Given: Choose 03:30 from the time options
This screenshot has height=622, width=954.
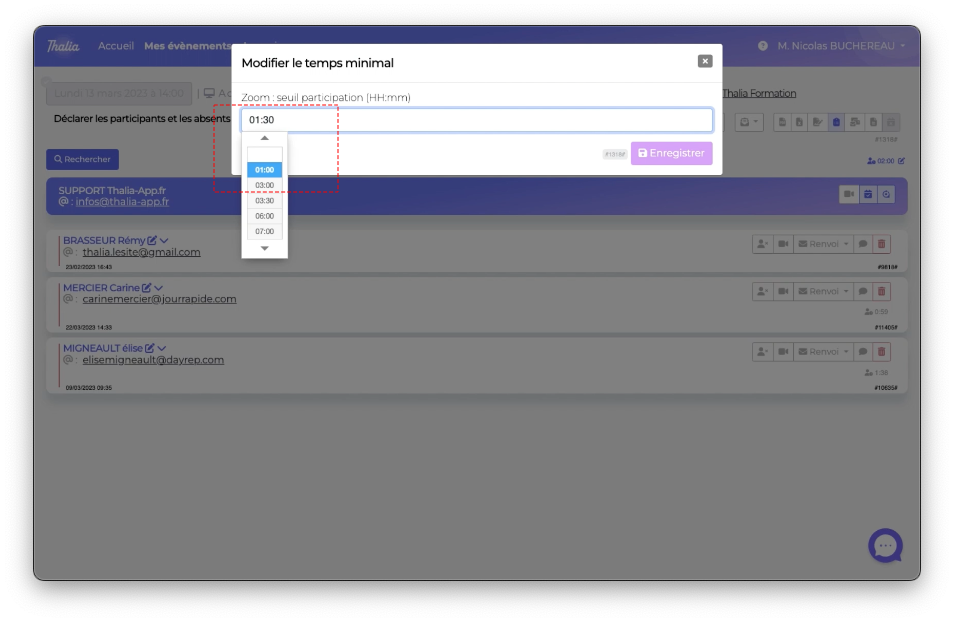Looking at the screenshot, I should click(265, 201).
